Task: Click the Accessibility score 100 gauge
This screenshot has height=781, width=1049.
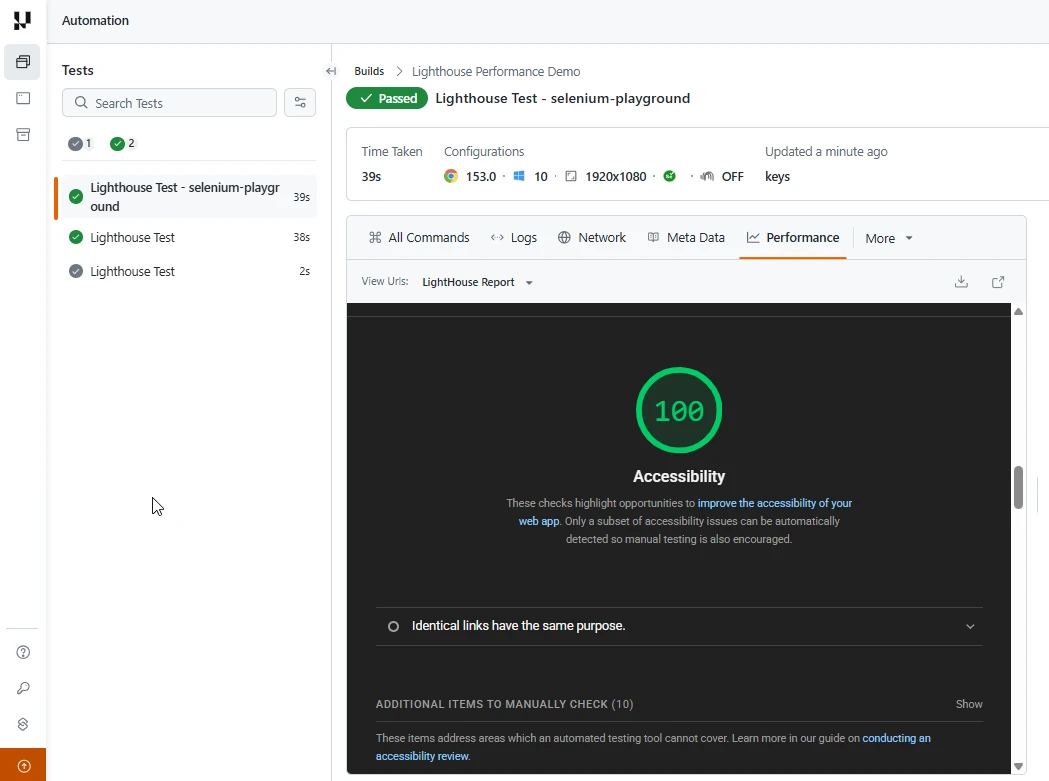Action: click(678, 410)
